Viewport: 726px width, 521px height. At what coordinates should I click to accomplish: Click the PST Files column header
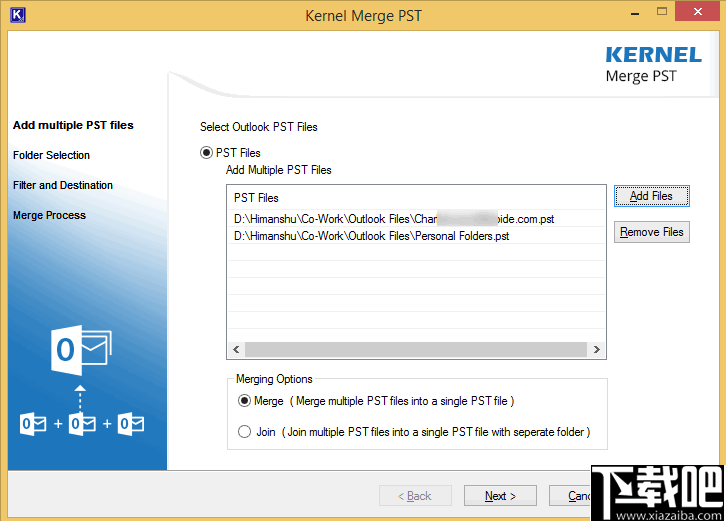coord(416,198)
